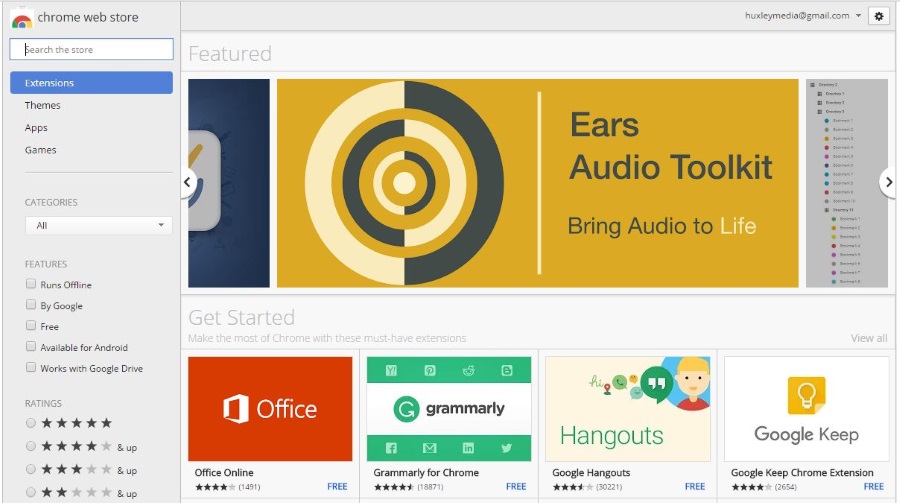900x503 pixels.
Task: Enable the Runs Offline filter
Action: coord(31,284)
